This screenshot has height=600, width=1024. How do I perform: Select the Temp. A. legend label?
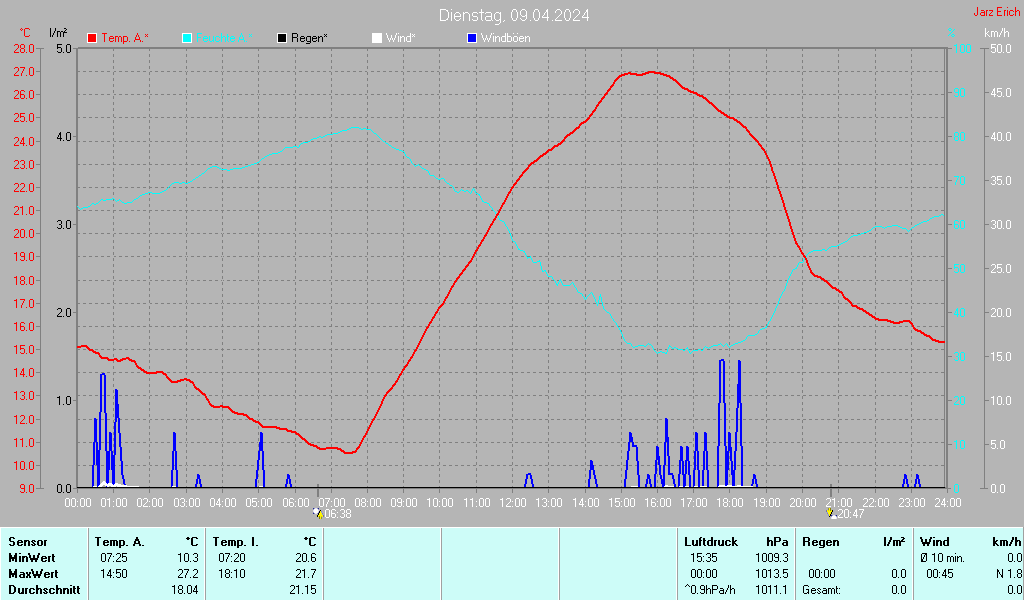(125, 38)
